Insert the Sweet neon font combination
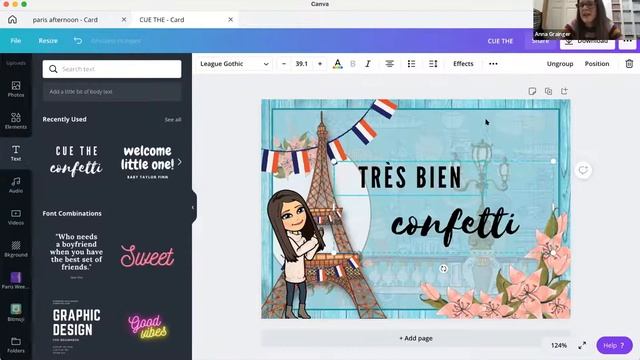 click(147, 256)
